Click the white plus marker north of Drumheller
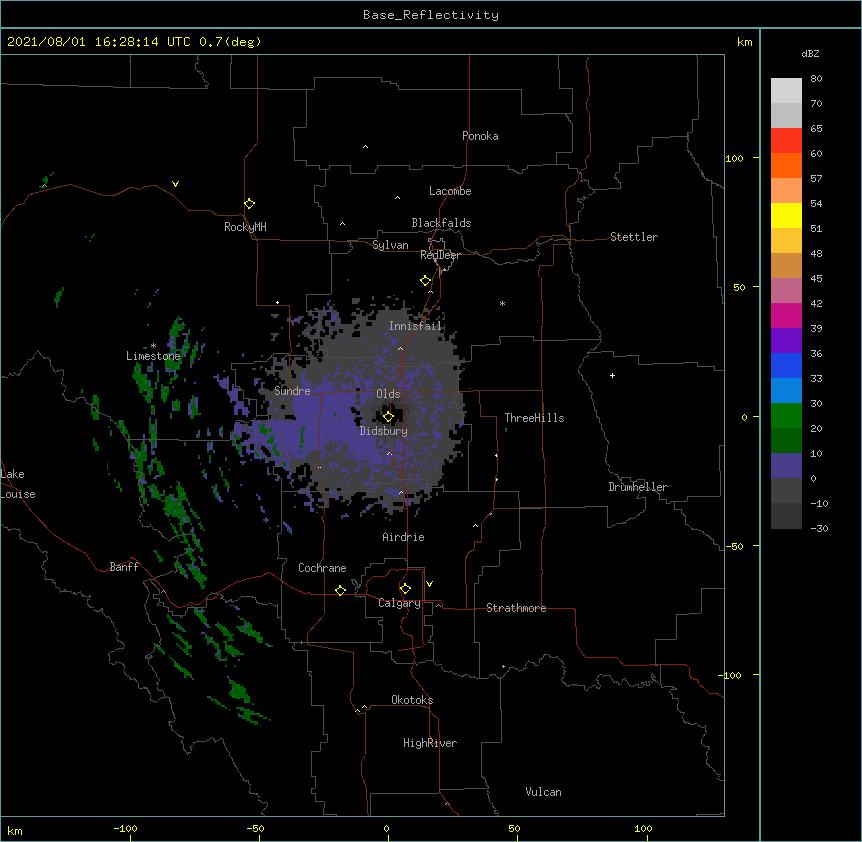This screenshot has height=842, width=862. (x=612, y=375)
